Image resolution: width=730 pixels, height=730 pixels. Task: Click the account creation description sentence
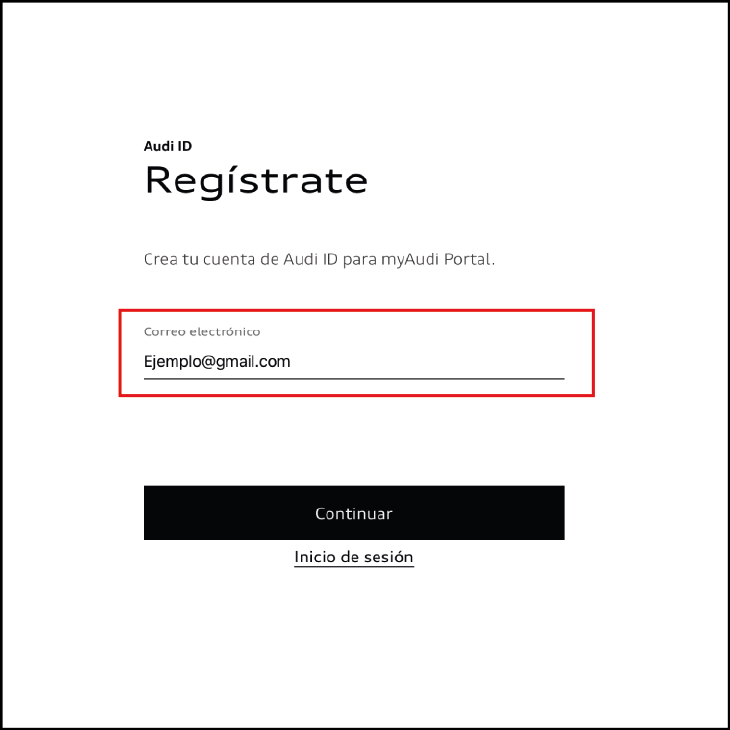click(320, 259)
